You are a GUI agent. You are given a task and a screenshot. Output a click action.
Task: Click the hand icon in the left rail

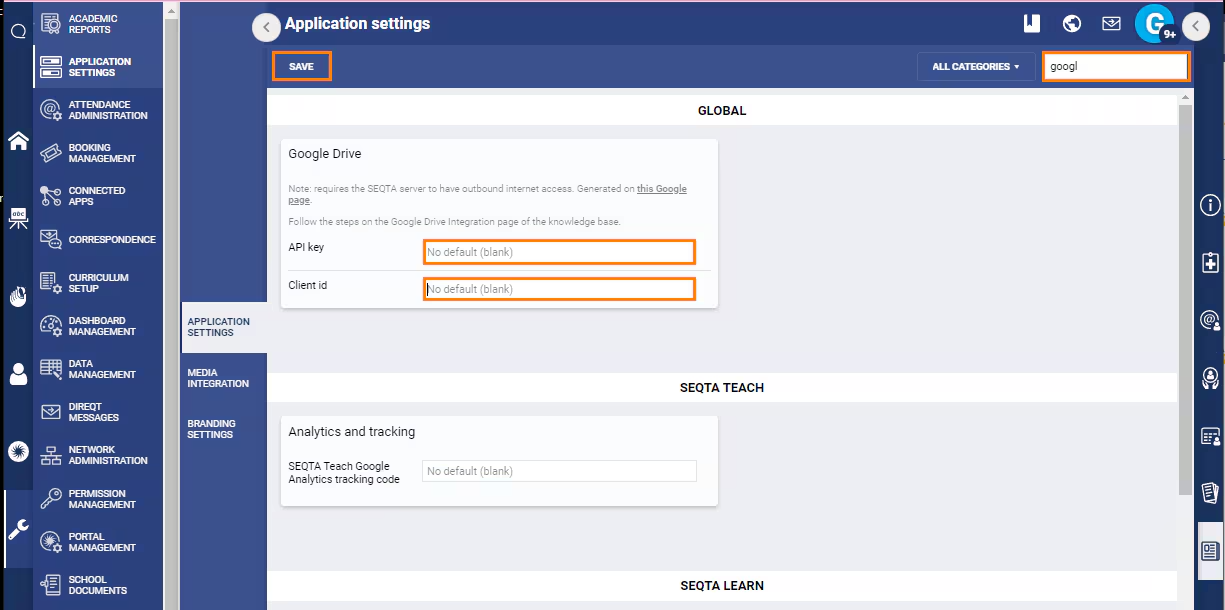coord(18,296)
